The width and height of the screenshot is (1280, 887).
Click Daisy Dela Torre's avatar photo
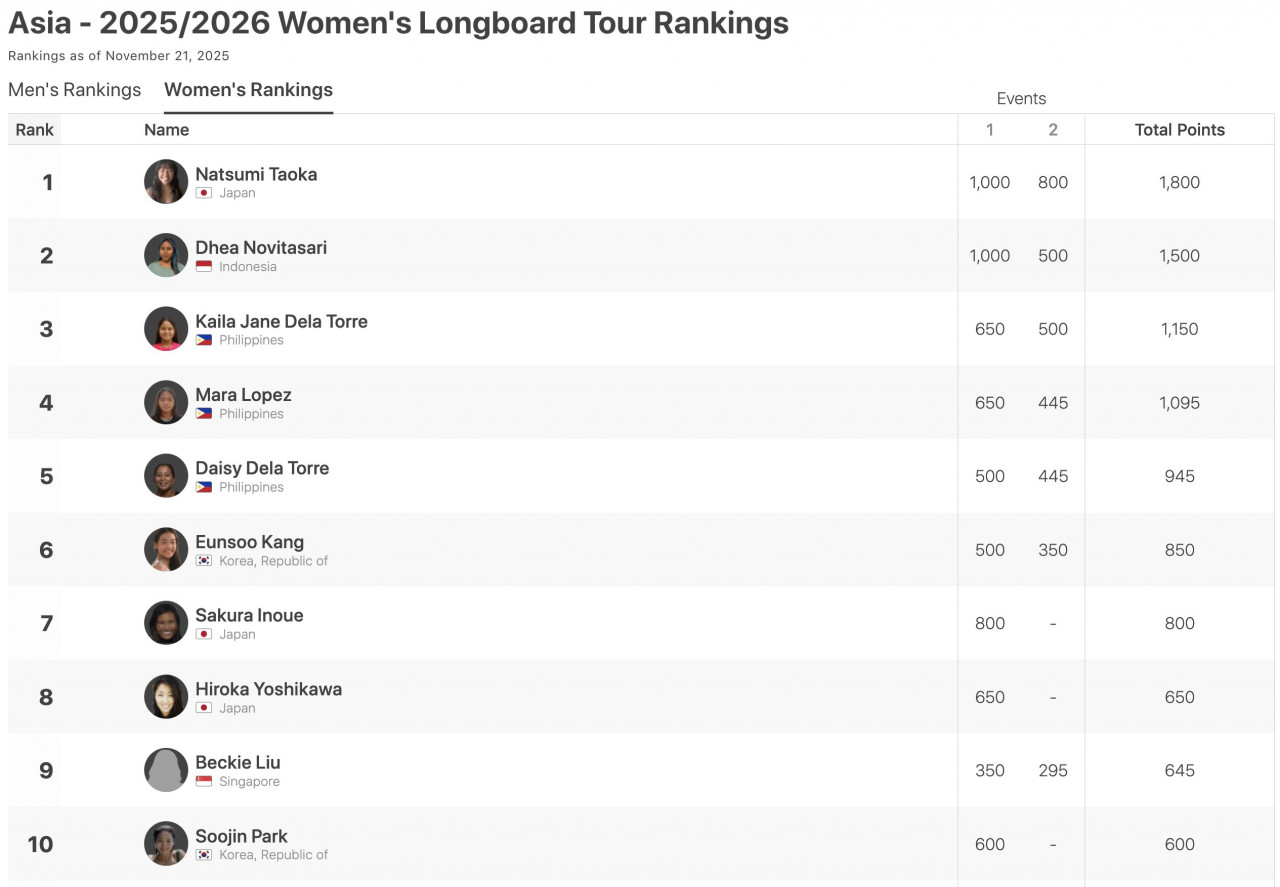(x=166, y=476)
